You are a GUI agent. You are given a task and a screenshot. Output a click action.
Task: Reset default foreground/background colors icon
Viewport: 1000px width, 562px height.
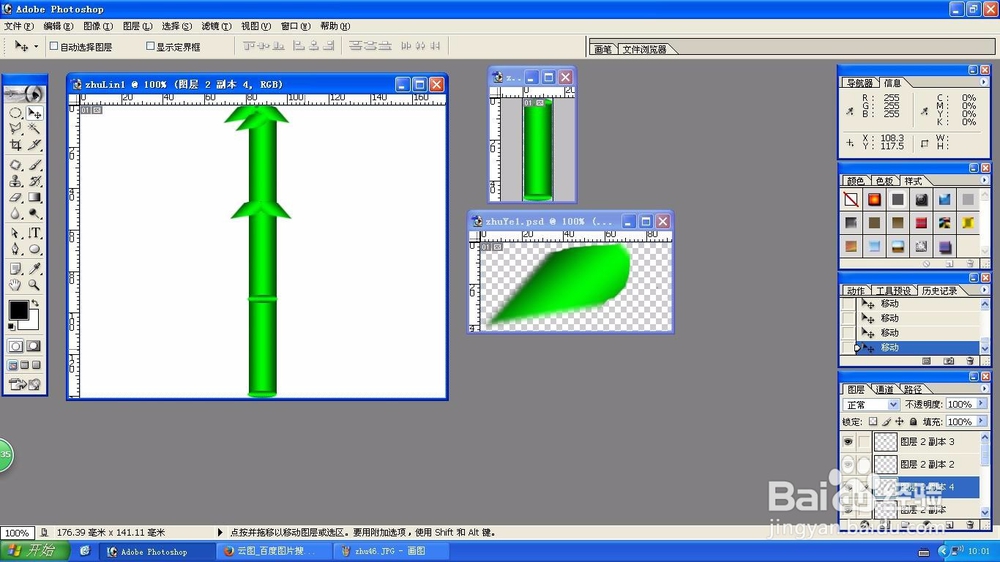point(11,327)
